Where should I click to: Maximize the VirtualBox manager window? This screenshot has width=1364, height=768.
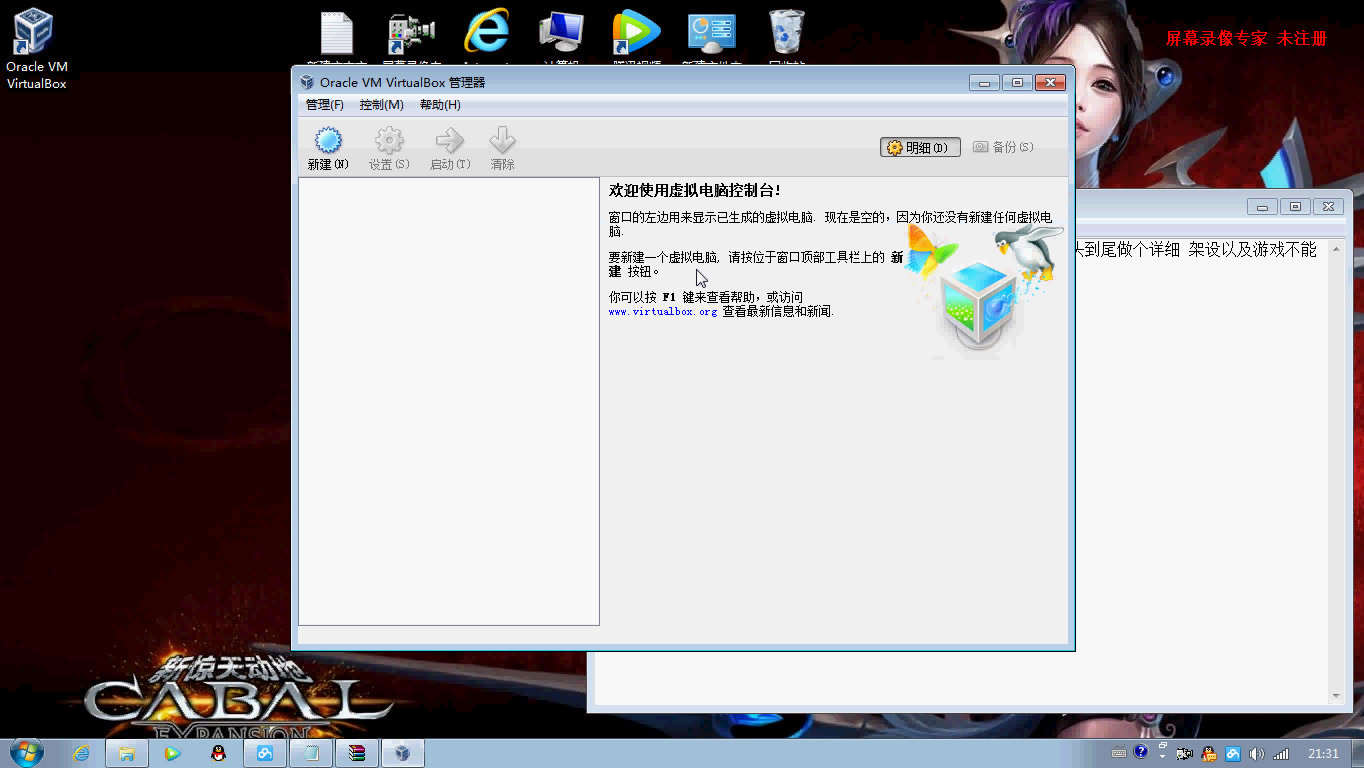coord(1017,83)
